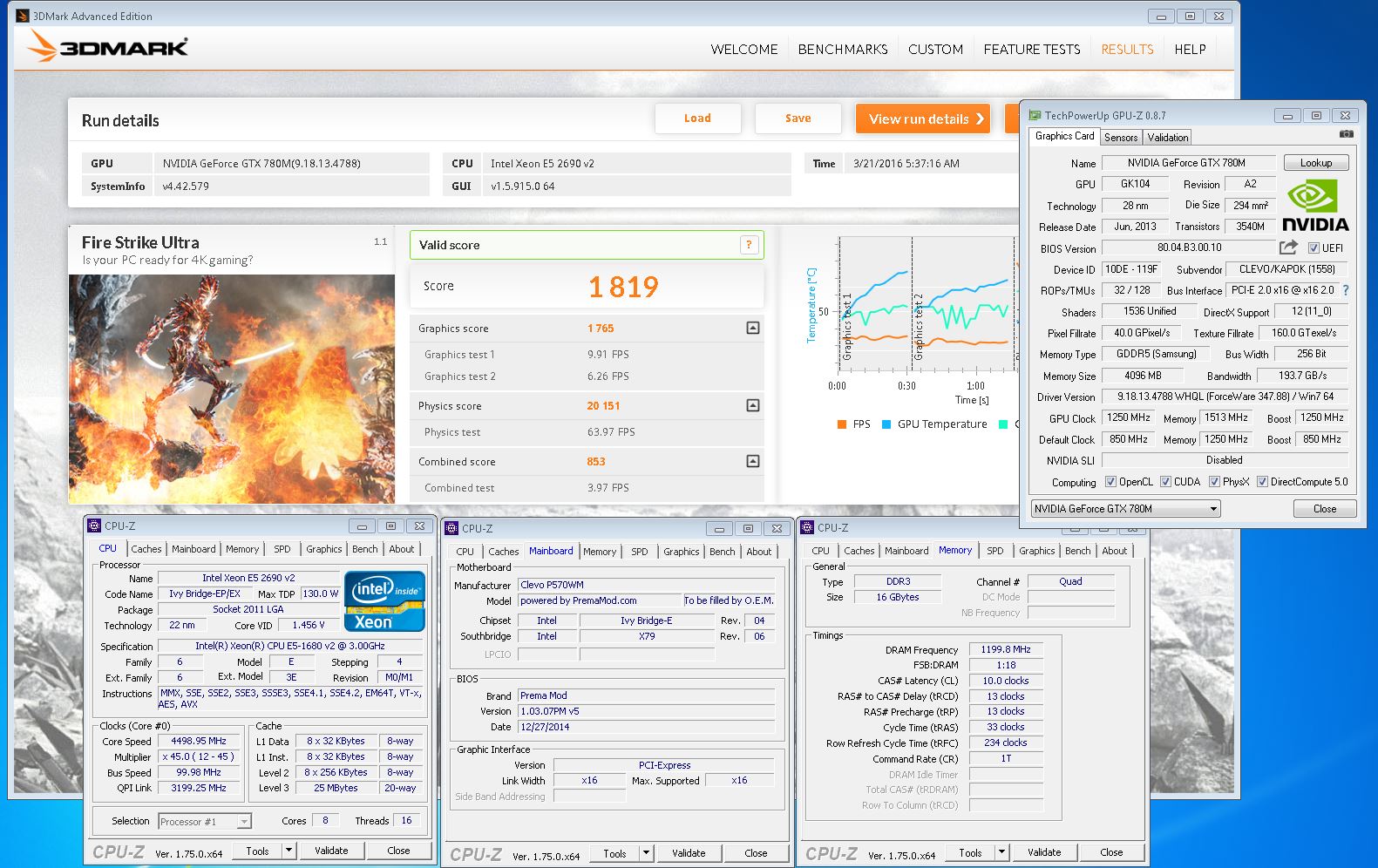Toggle the CUDA checkbox
This screenshot has height=868, width=1378.
1165,482
